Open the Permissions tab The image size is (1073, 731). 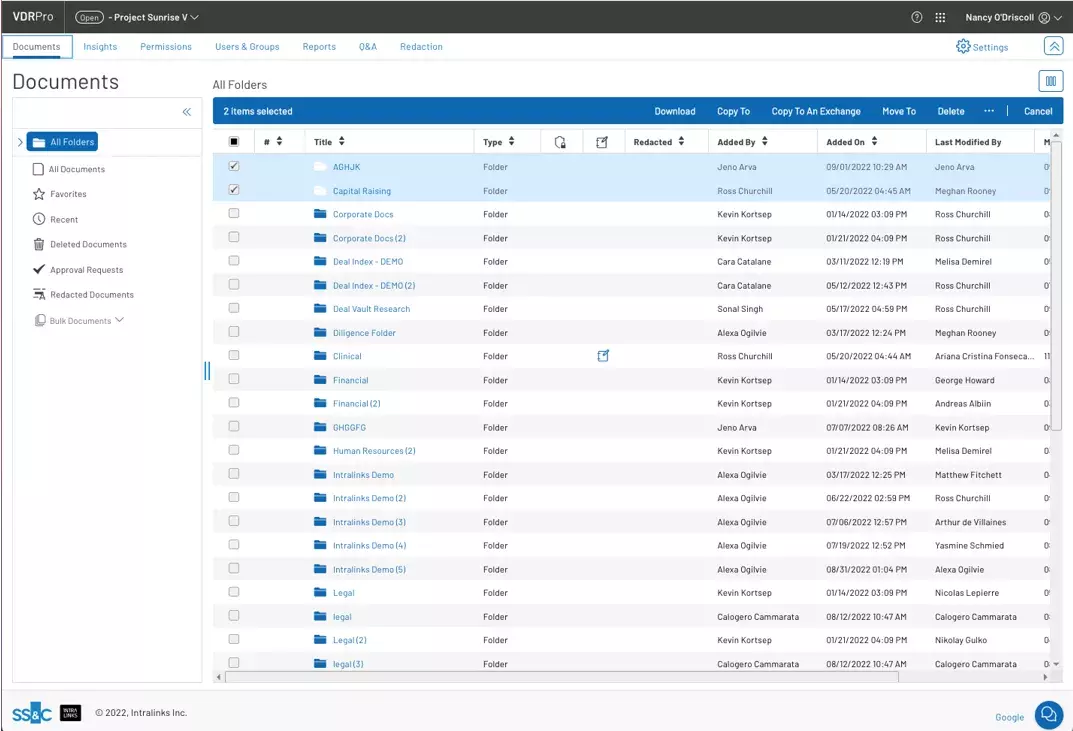(166, 47)
